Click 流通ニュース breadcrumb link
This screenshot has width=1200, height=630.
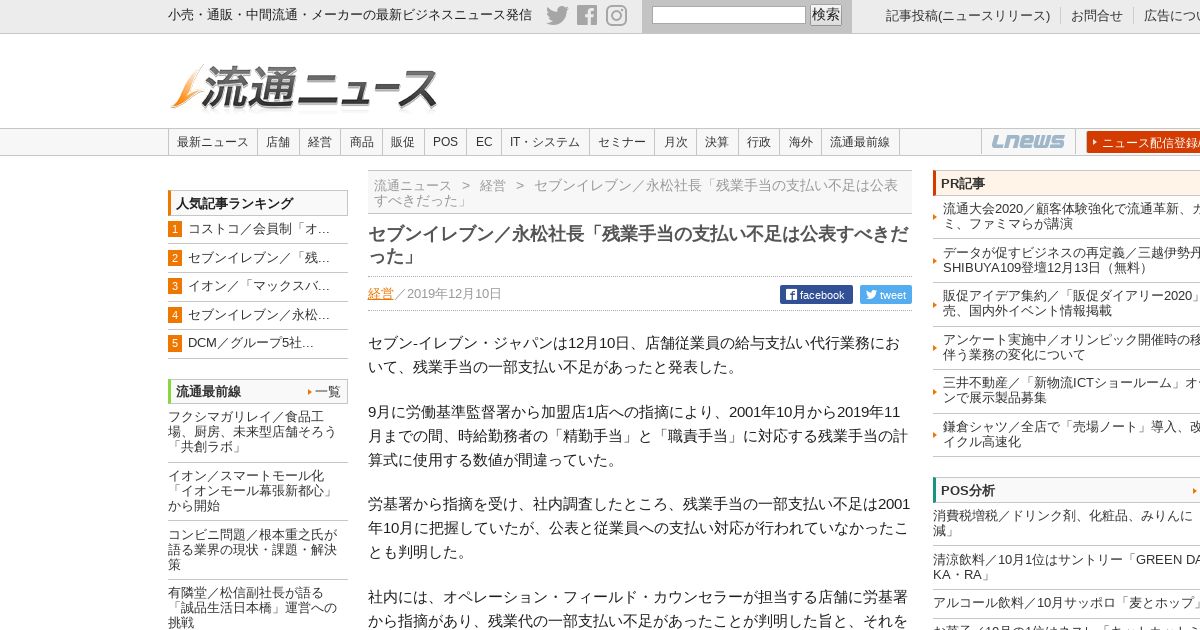tap(413, 186)
